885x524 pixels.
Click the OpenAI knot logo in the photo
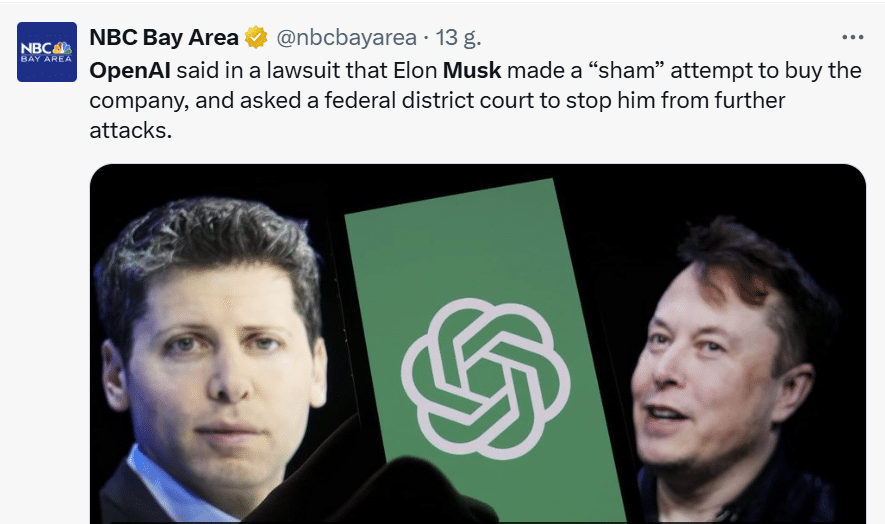point(485,379)
